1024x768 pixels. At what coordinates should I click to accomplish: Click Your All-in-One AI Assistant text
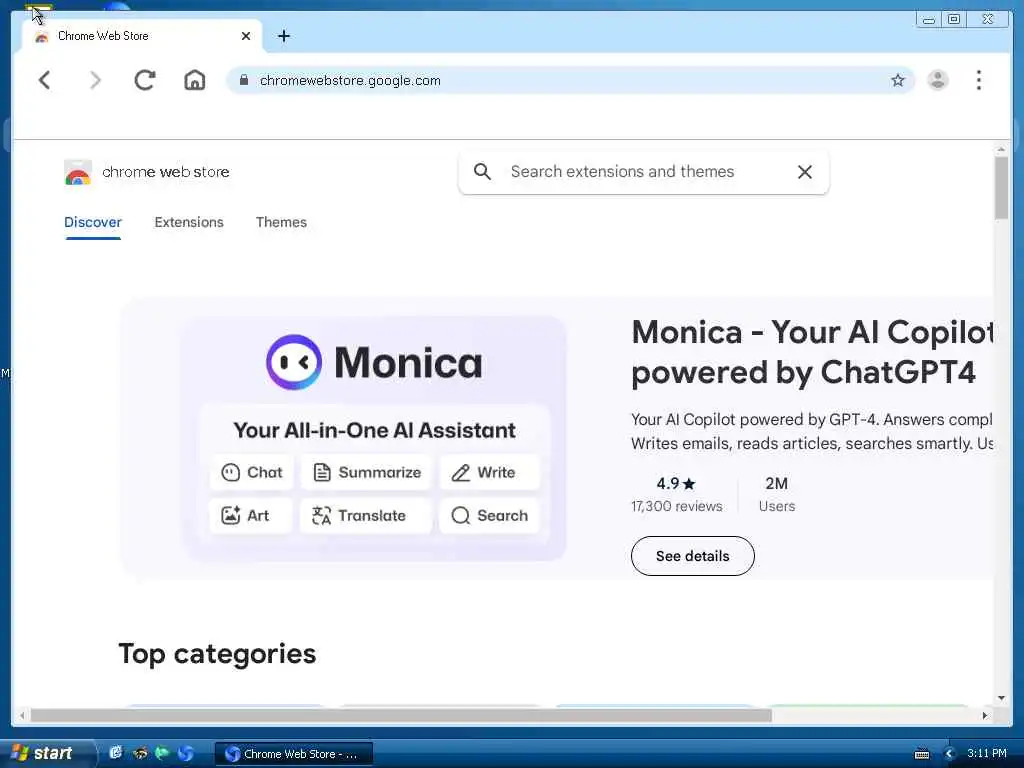pyautogui.click(x=374, y=430)
